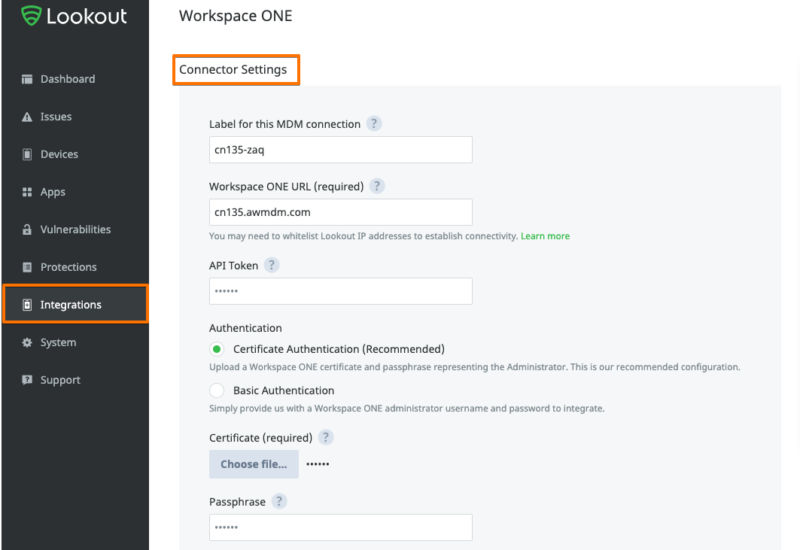
Task: Click the Passphrase input field
Action: [x=340, y=527]
